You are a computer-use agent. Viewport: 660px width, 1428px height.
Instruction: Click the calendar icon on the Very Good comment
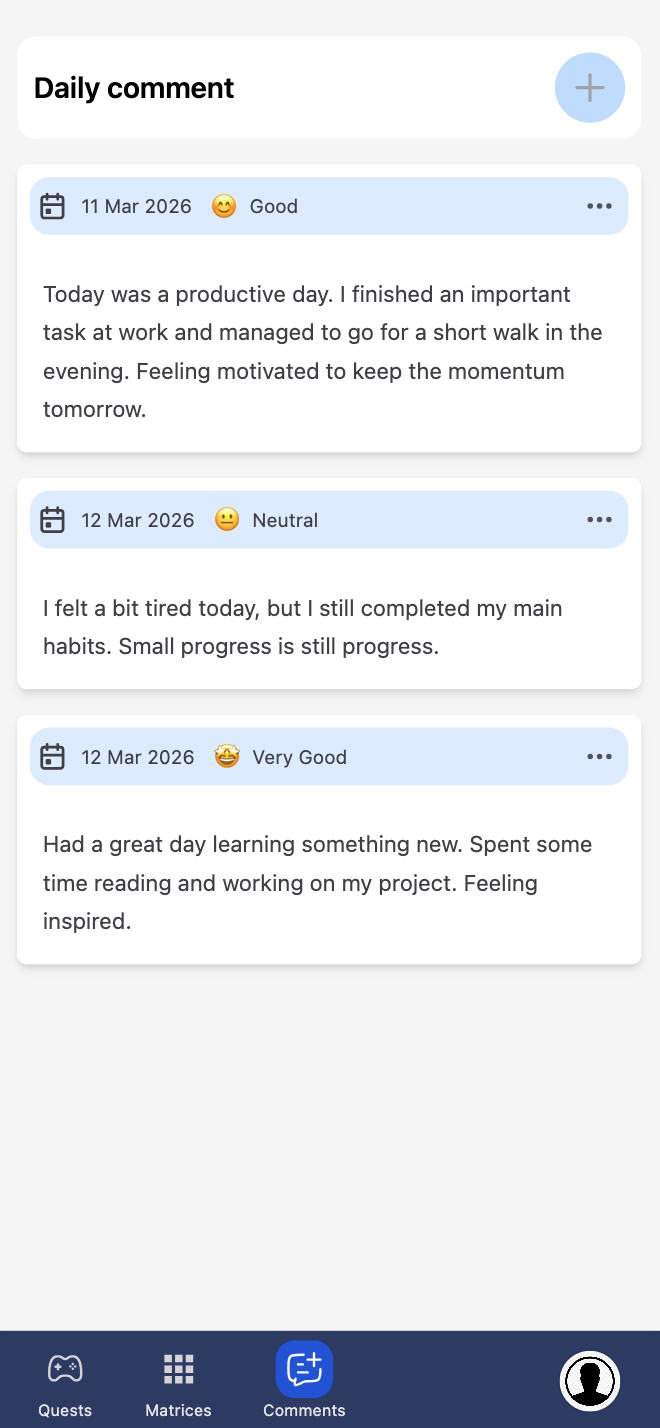click(52, 757)
